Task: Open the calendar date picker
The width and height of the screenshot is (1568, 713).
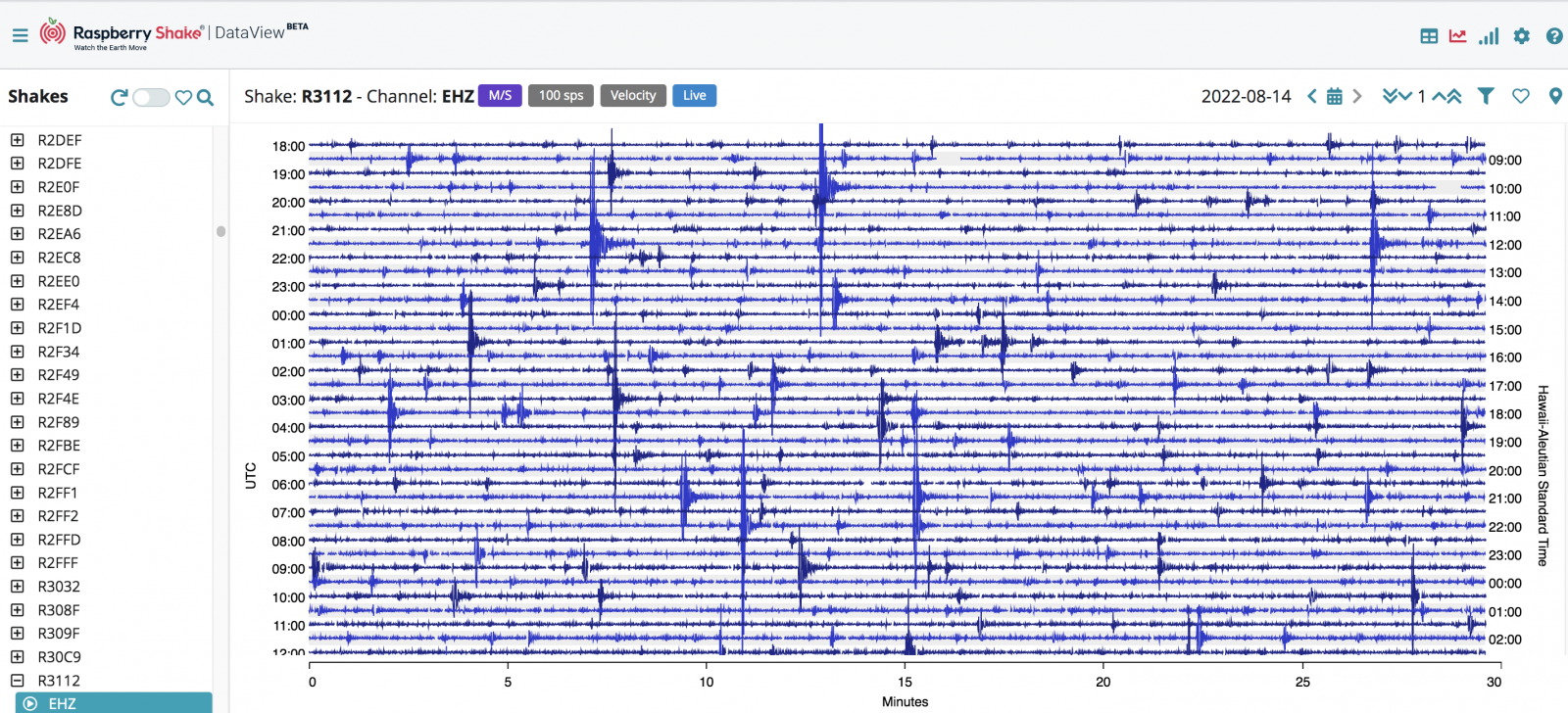Action: tap(1334, 96)
